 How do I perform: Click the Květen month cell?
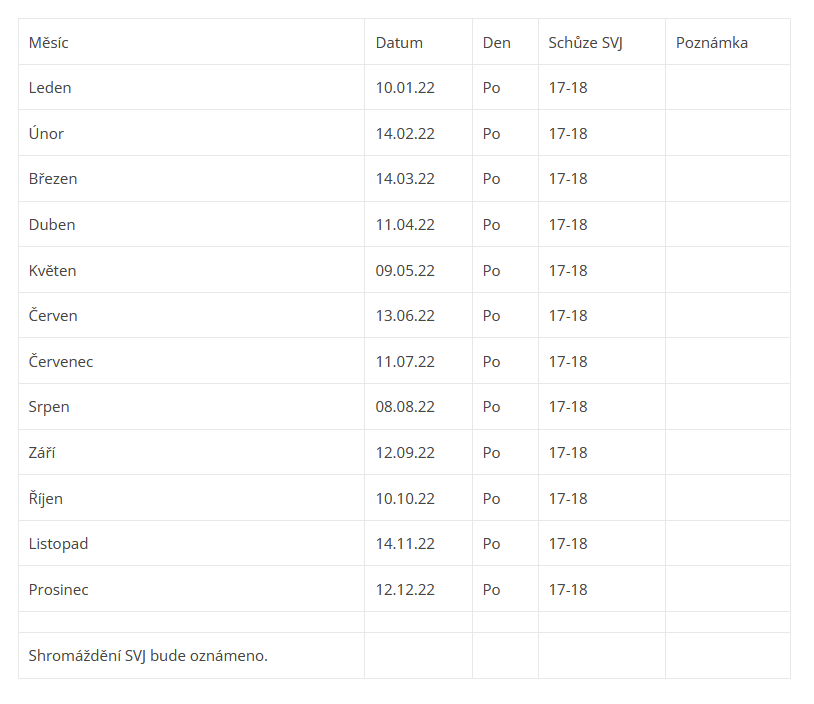[x=53, y=271]
